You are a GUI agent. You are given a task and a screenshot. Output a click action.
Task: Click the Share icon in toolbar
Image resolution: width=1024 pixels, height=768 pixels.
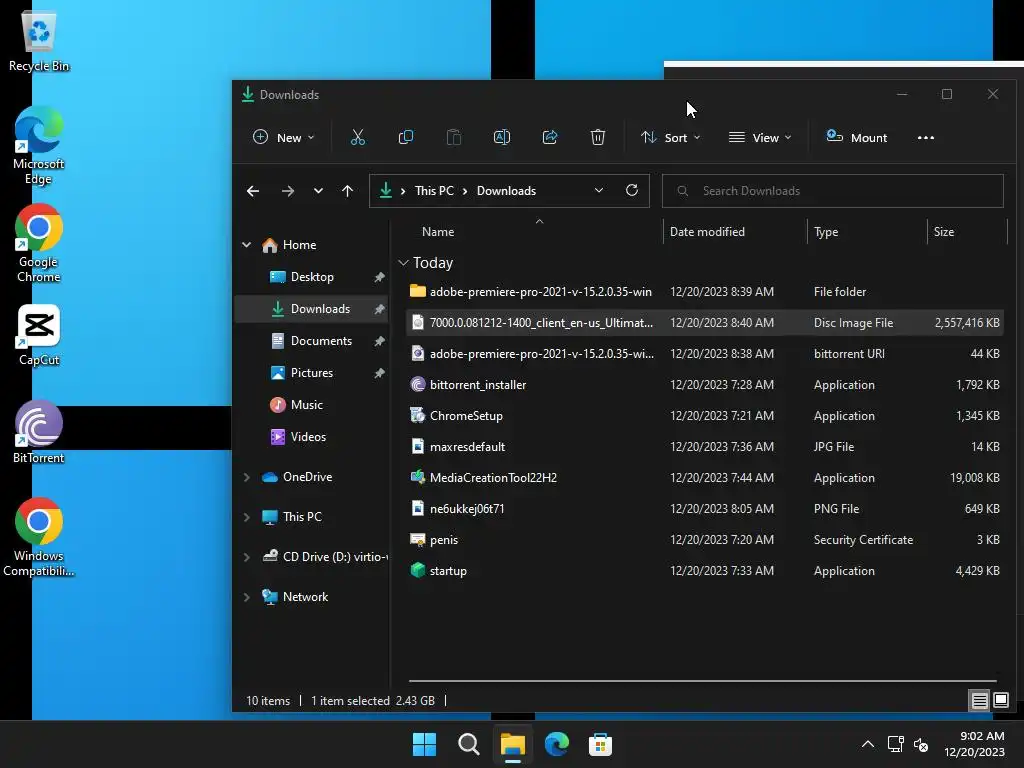click(550, 137)
